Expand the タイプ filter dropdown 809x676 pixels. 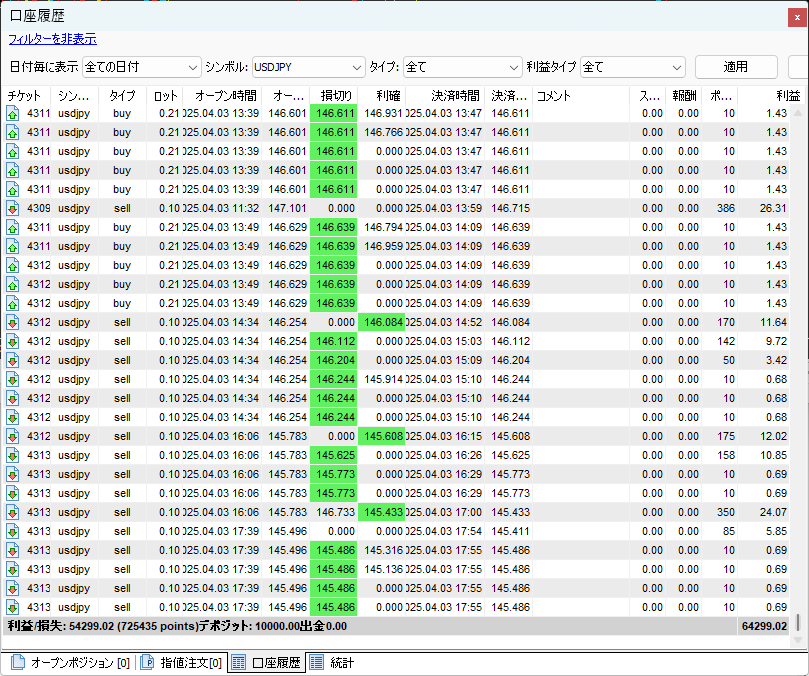462,67
